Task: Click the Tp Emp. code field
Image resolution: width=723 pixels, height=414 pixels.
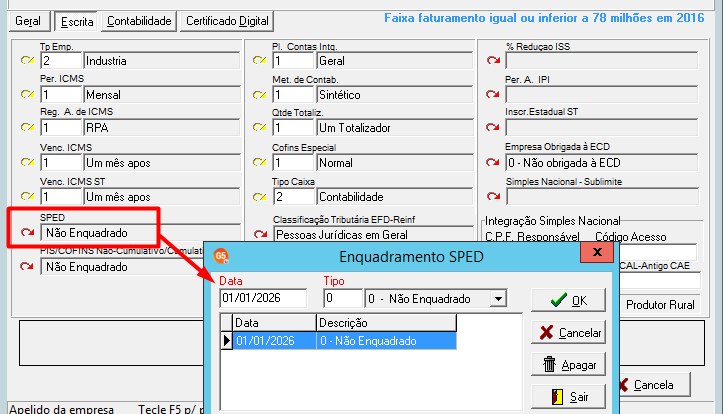Action: 61,60
